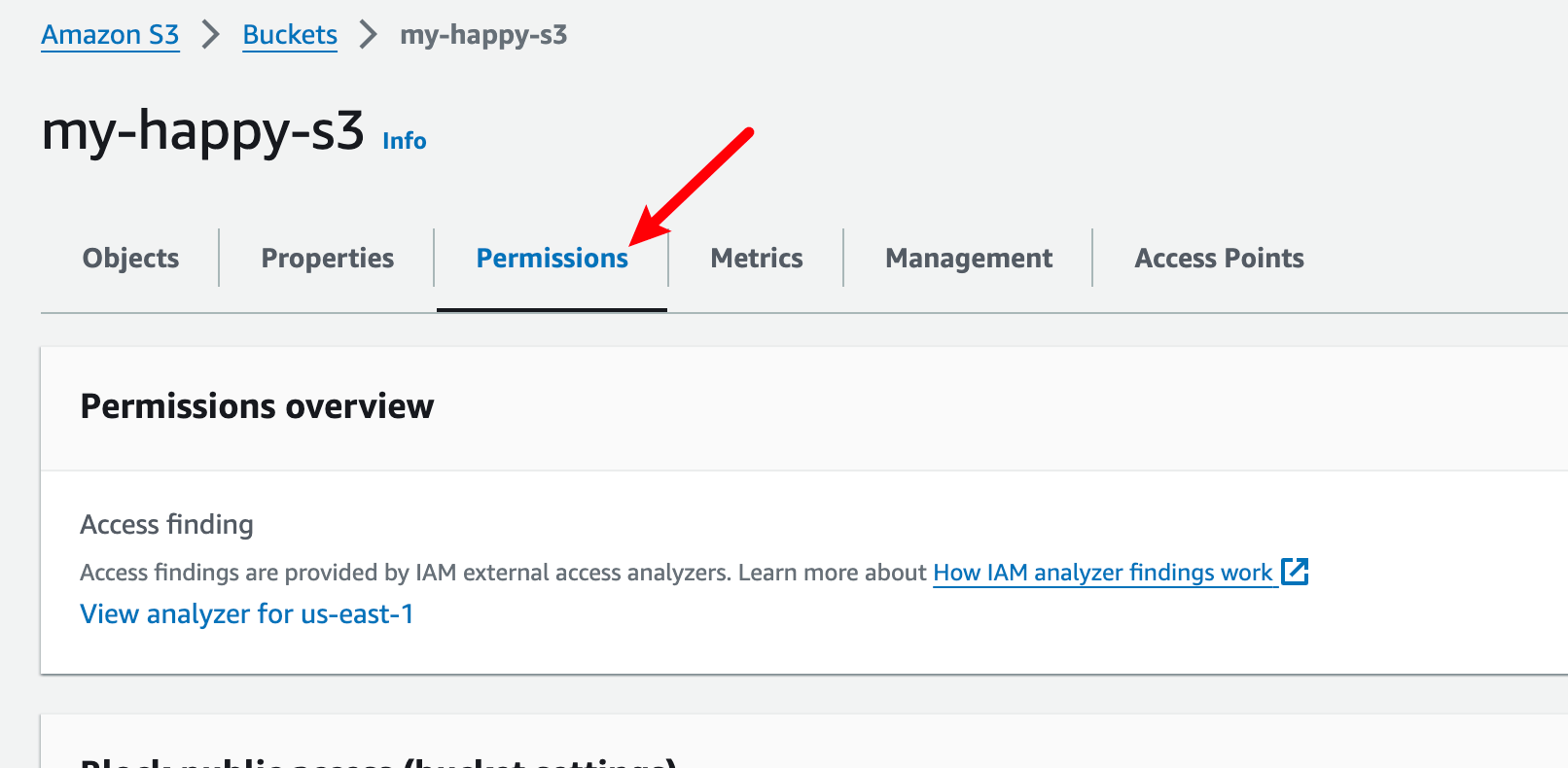
Task: Open the Amazon S3 breadcrumb link
Action: tap(110, 35)
